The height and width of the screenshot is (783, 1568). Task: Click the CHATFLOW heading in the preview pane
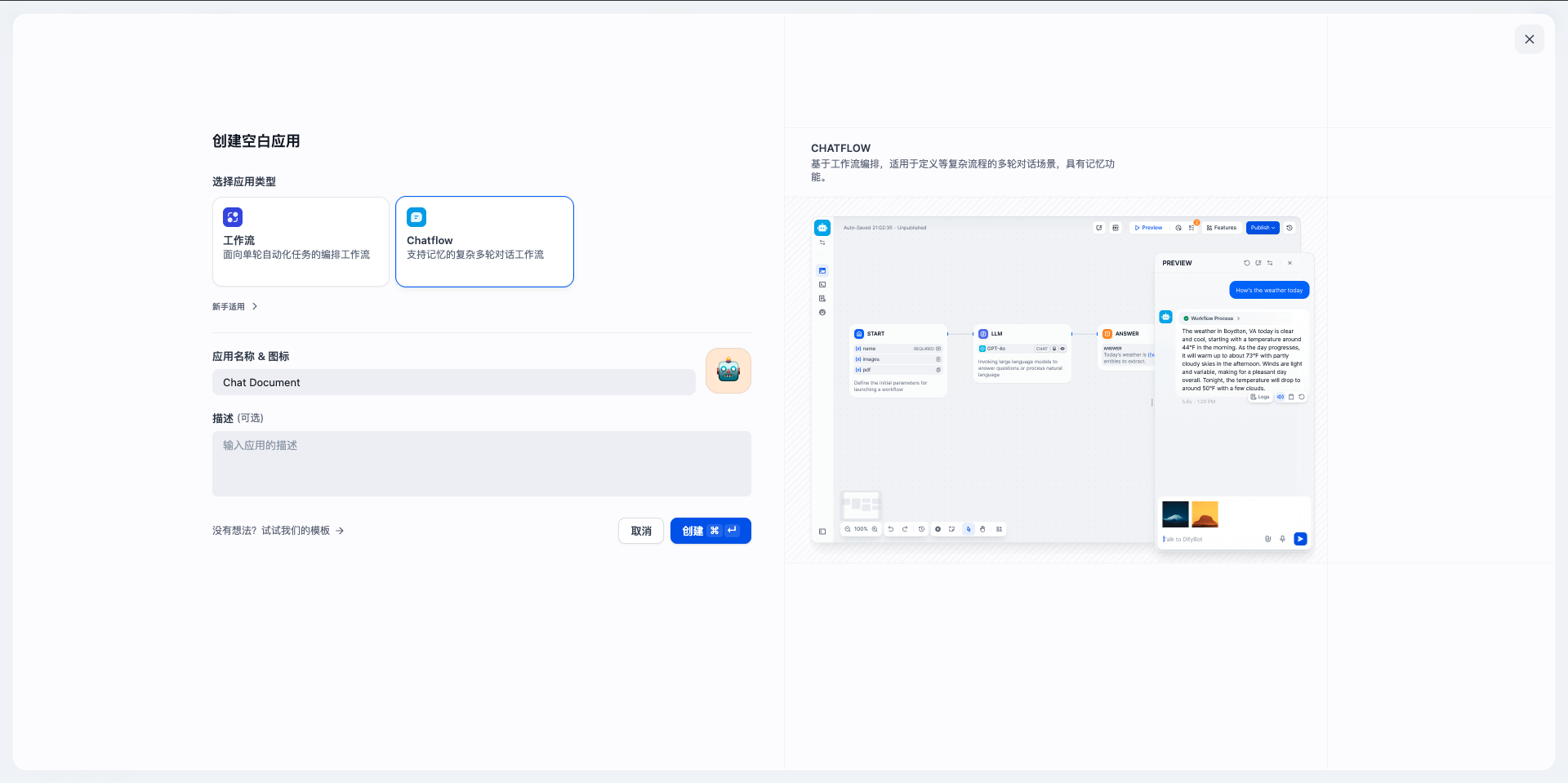pos(840,148)
